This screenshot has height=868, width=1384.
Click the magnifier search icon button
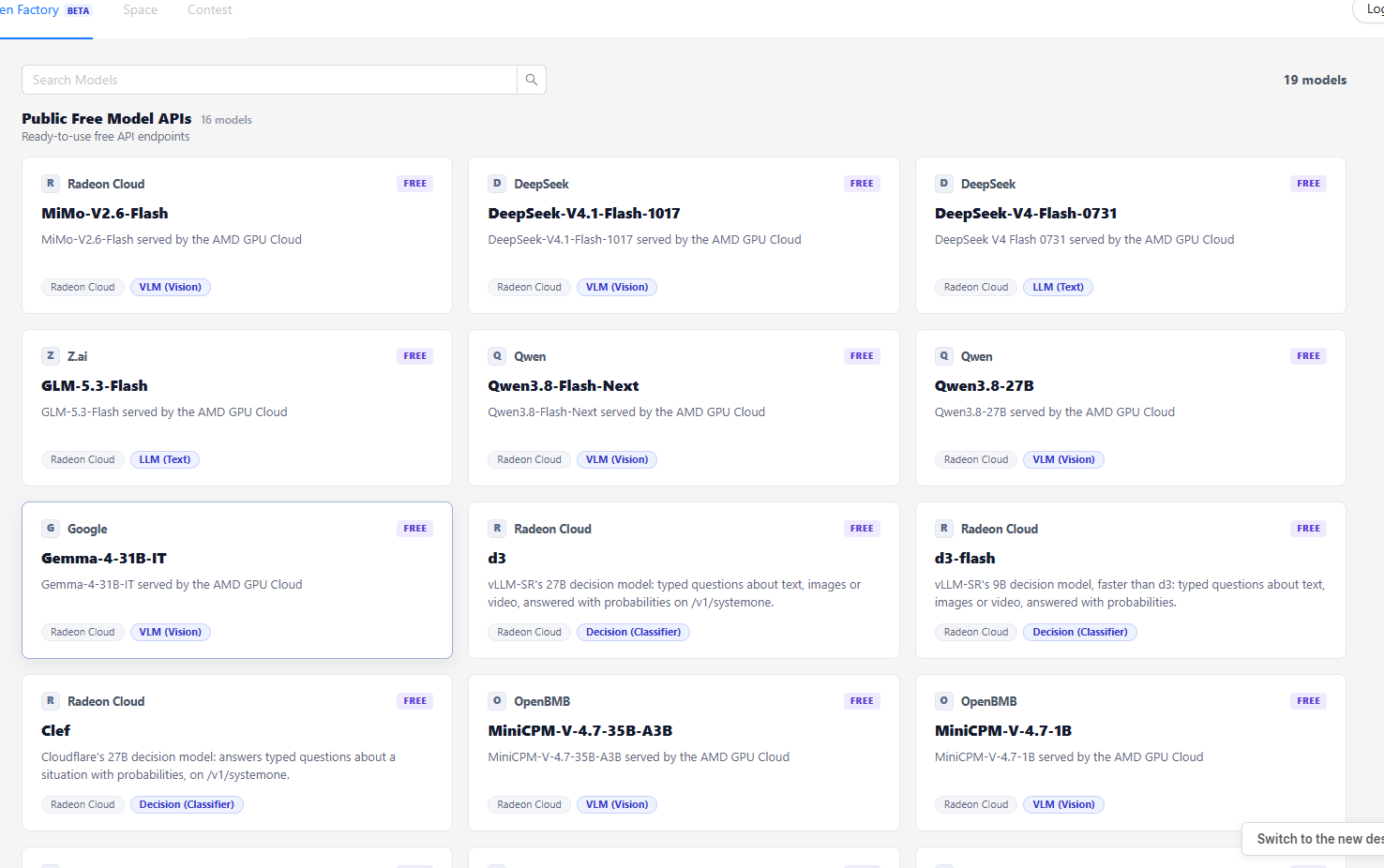[532, 80]
